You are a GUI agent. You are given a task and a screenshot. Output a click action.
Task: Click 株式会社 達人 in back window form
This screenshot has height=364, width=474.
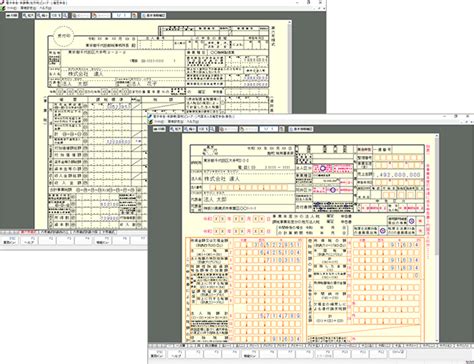(86, 73)
